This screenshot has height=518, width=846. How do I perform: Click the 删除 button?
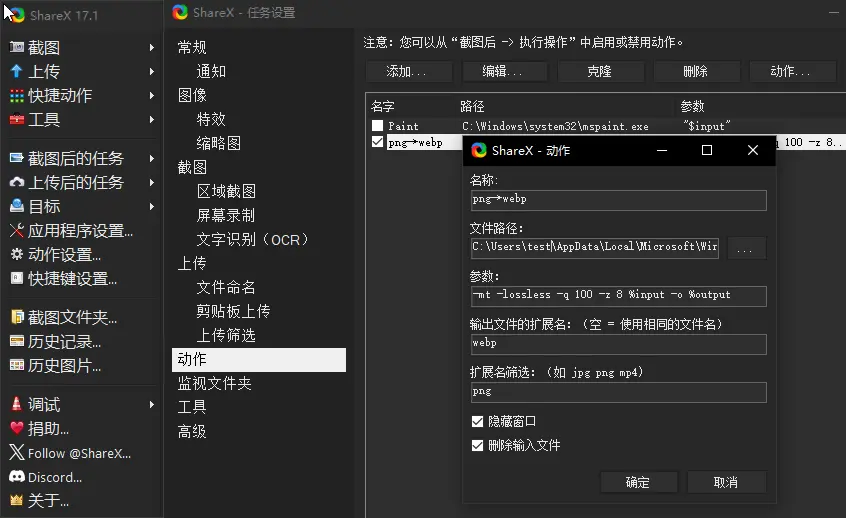[697, 71]
